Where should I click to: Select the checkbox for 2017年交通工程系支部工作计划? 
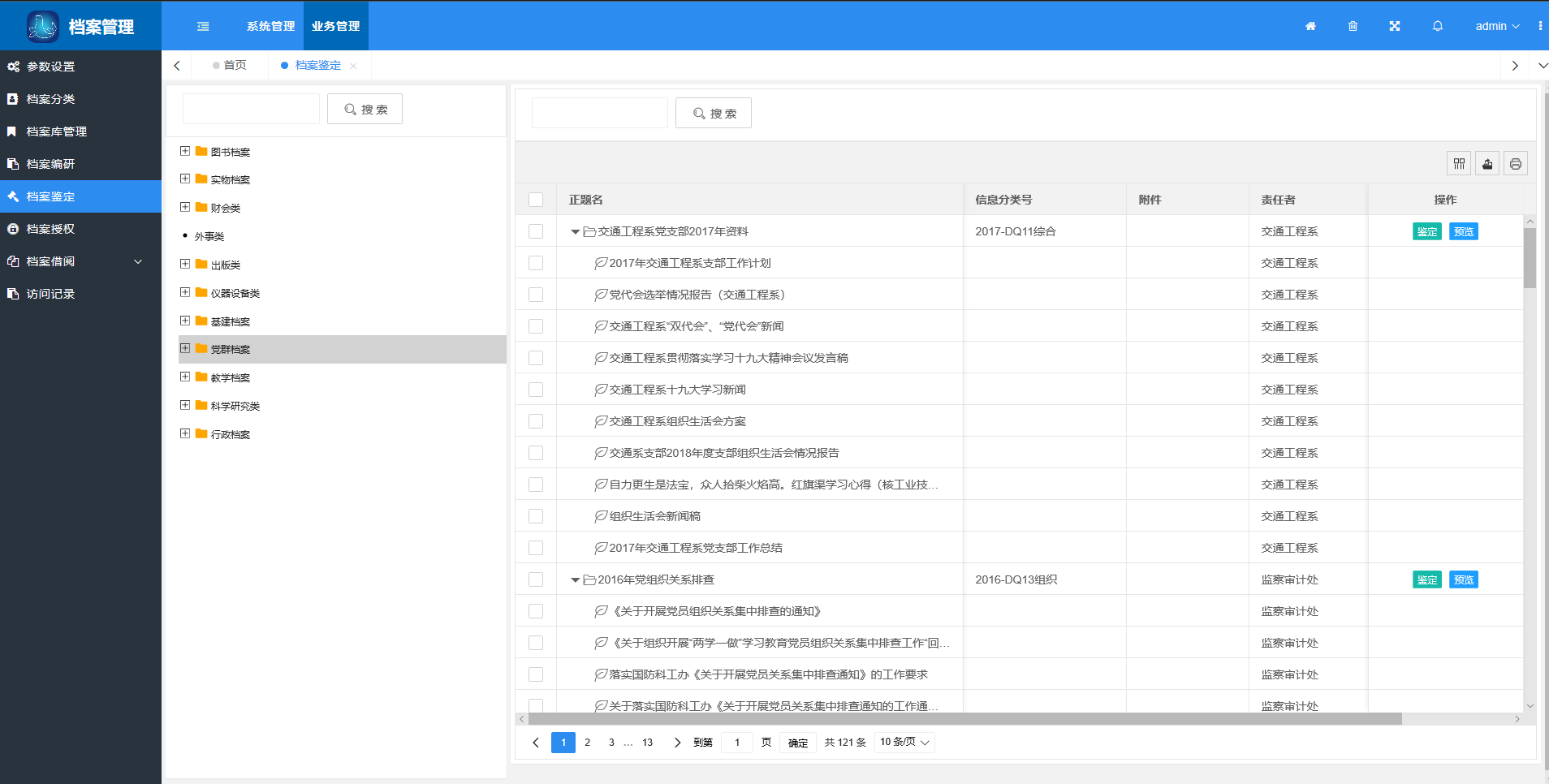[x=536, y=262]
